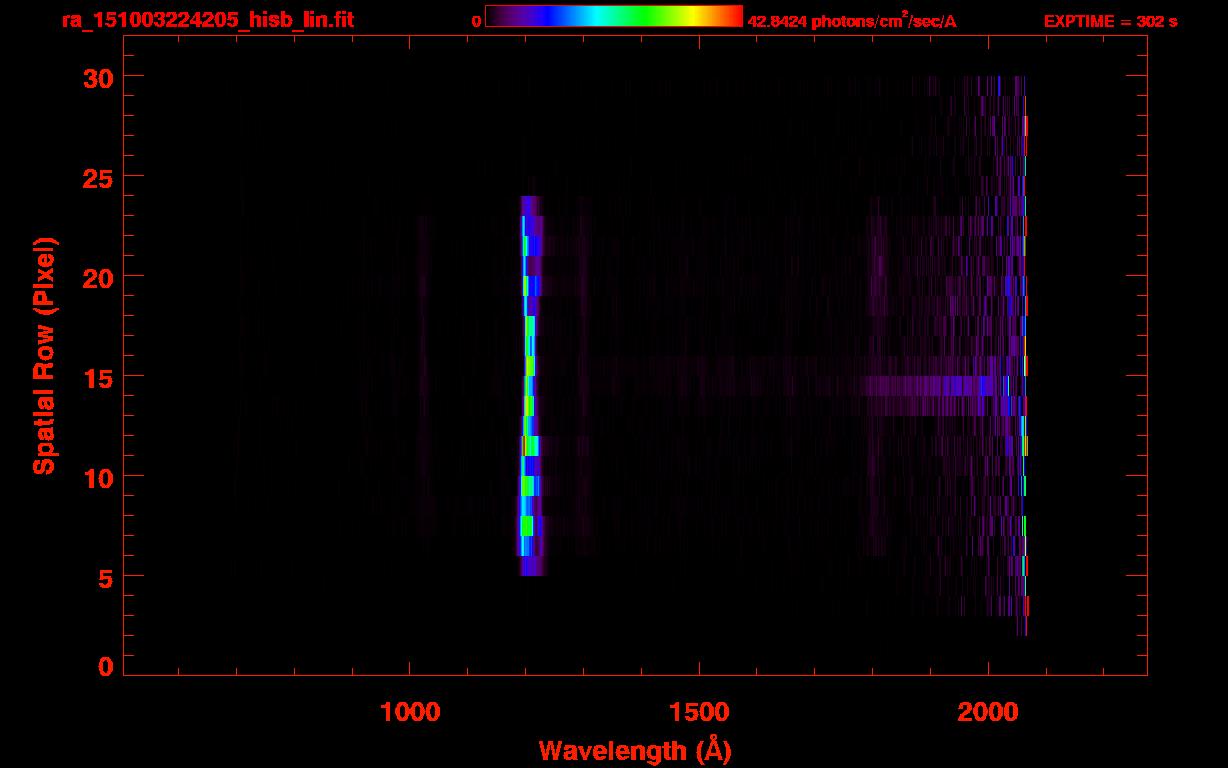Click the filename ra_151003224205_hisb_lin.fit

(x=207, y=20)
